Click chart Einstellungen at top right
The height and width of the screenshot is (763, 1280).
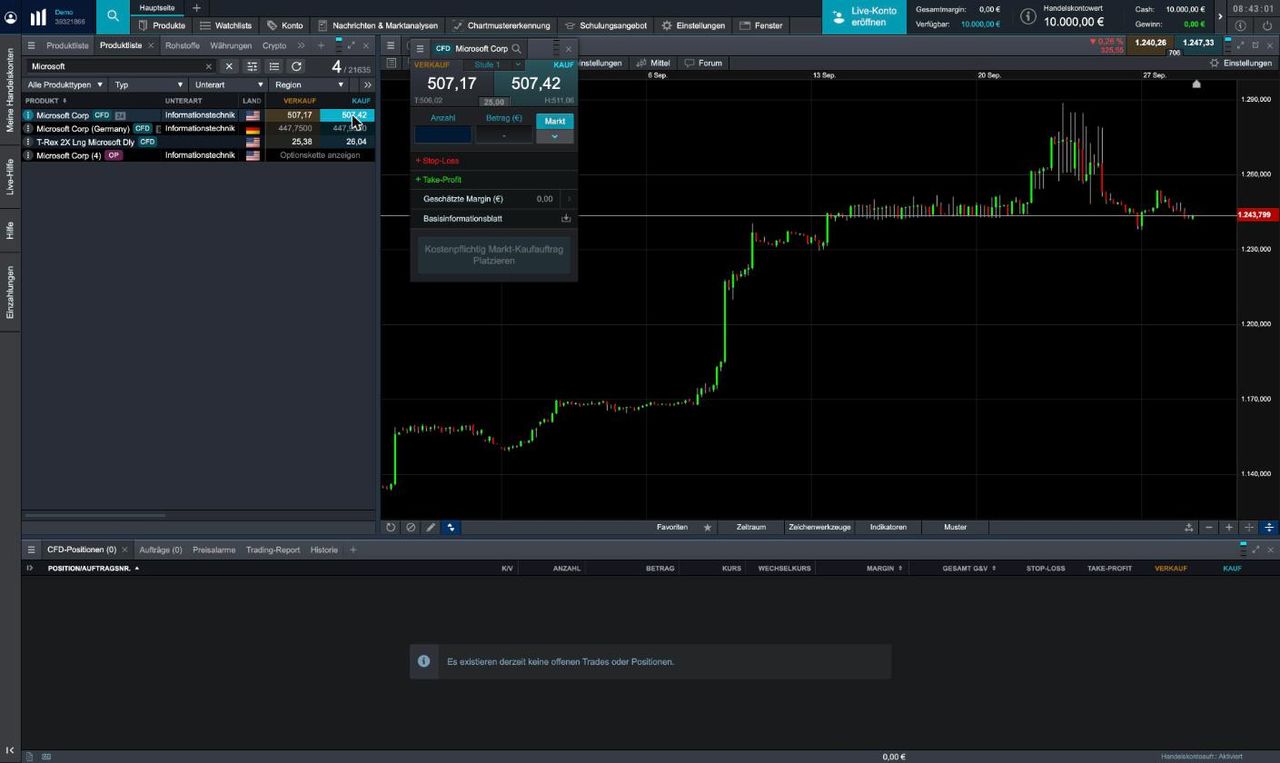[x=1240, y=63]
